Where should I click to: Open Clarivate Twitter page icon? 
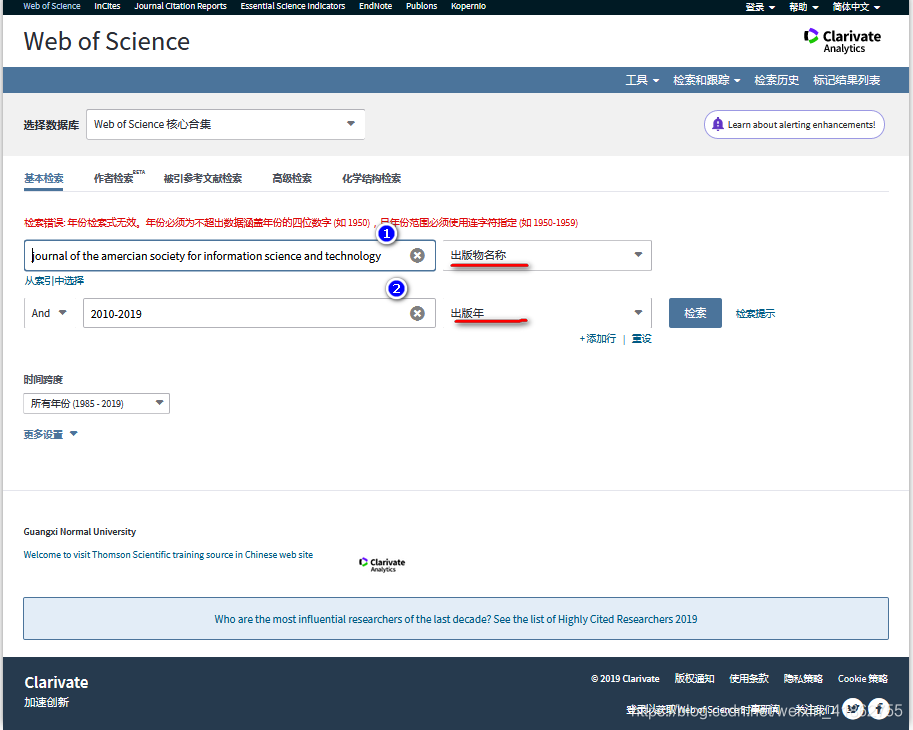pos(853,708)
